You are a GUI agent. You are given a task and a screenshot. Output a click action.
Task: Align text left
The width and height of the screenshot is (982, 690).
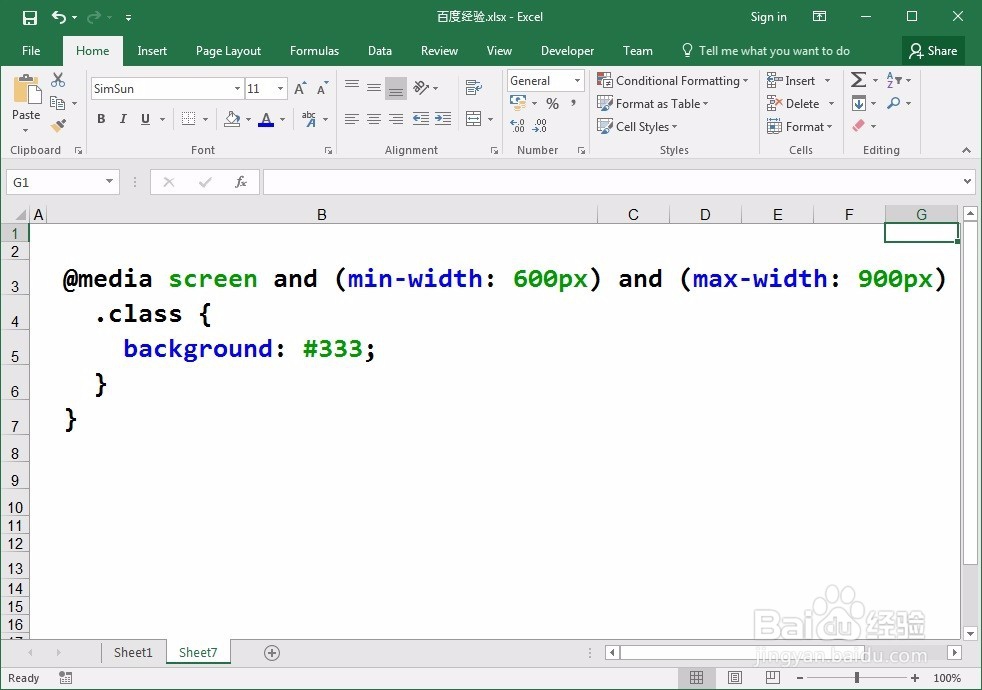tap(352, 119)
